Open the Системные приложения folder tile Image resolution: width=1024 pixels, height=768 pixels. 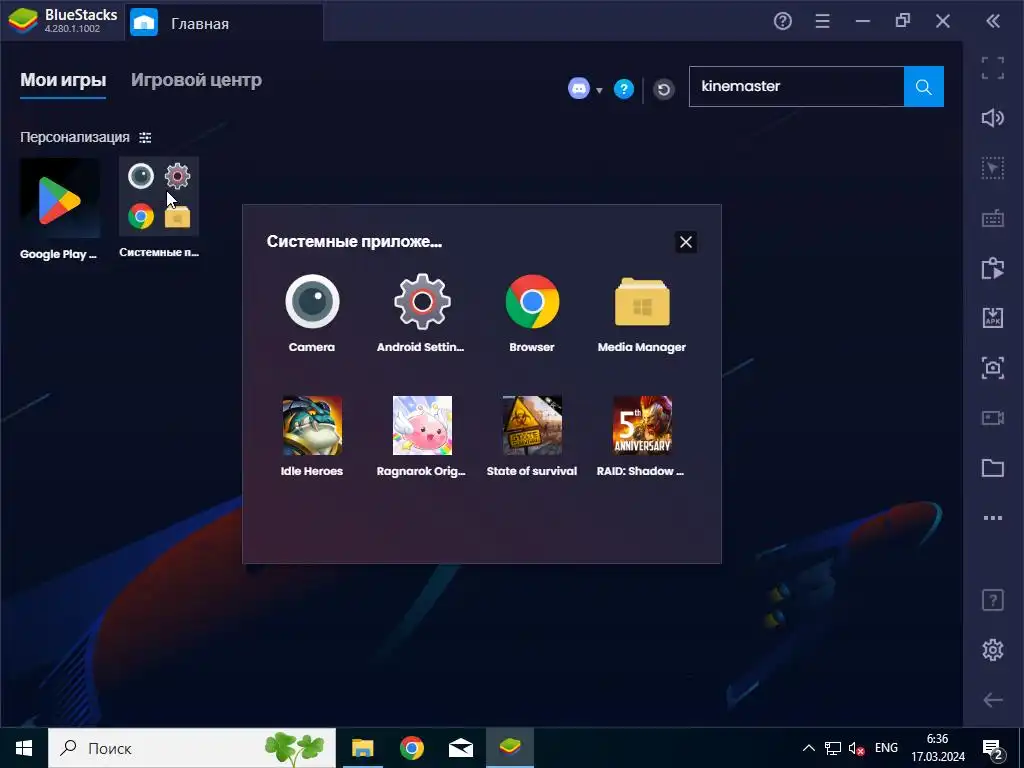(x=159, y=197)
